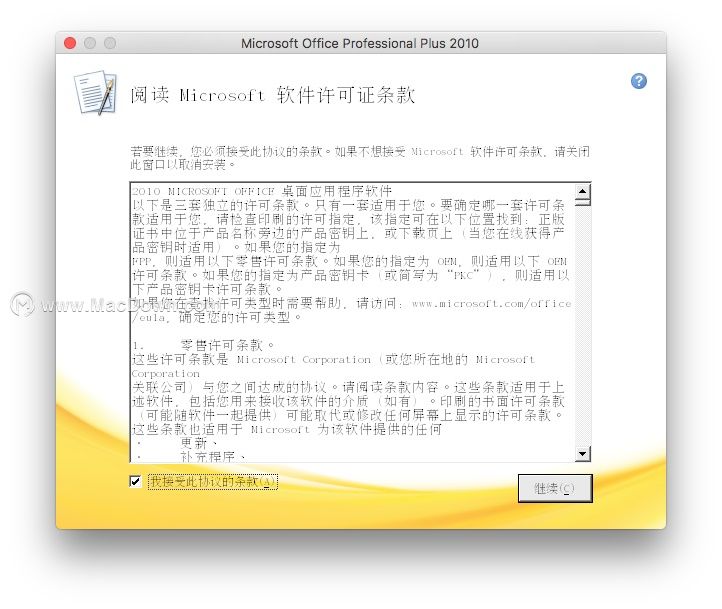This screenshot has width=722, height=609.
Task: Click the 更新 bullet item in the license
Action: pos(199,443)
